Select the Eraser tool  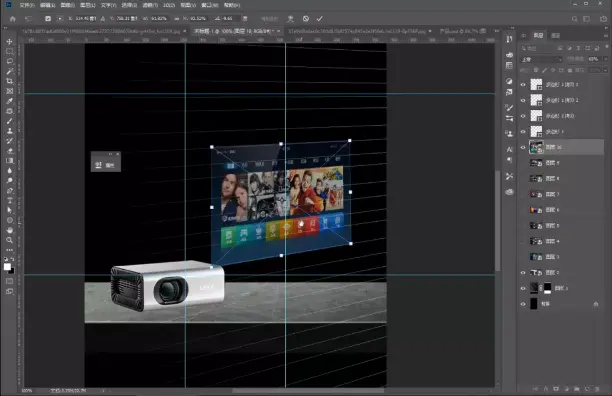tap(9, 151)
